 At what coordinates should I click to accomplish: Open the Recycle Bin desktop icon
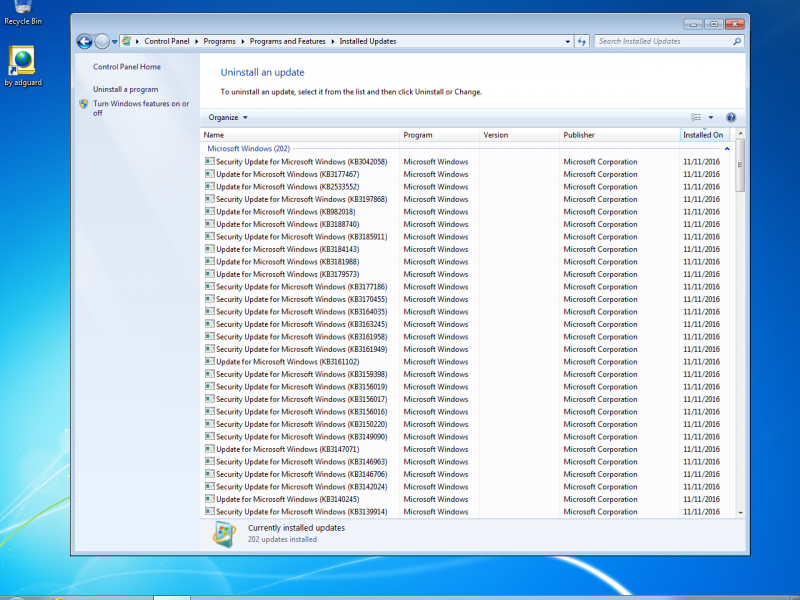point(23,13)
